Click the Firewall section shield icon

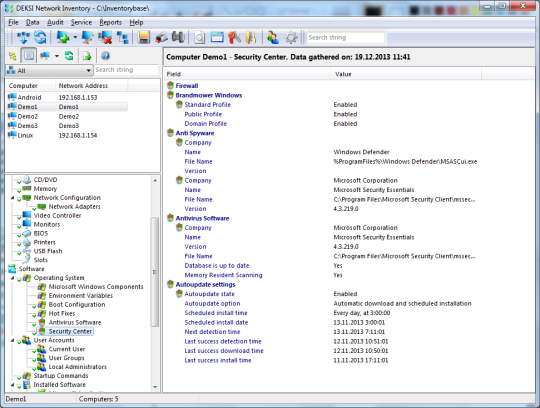point(170,85)
